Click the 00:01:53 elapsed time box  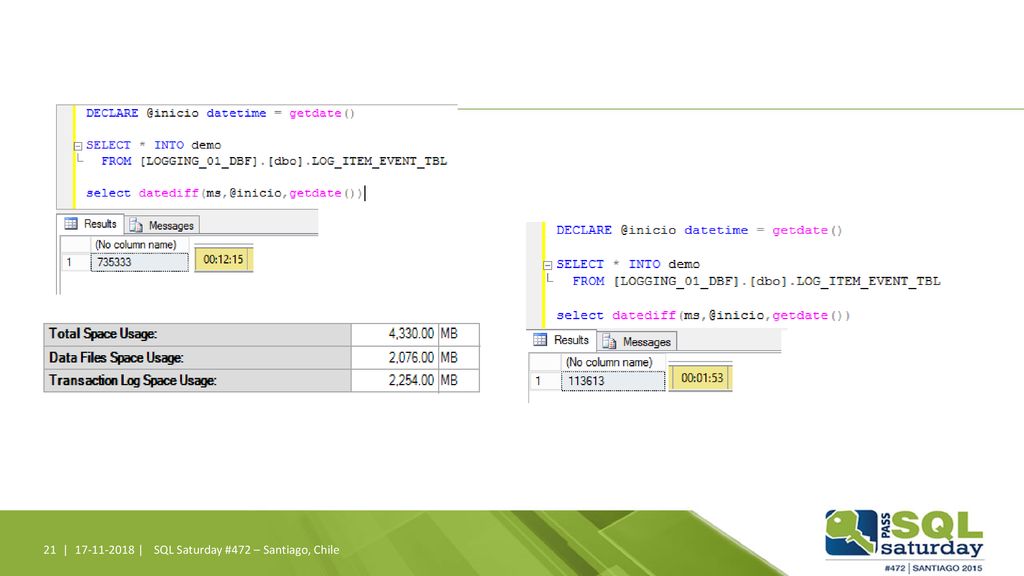coord(702,378)
